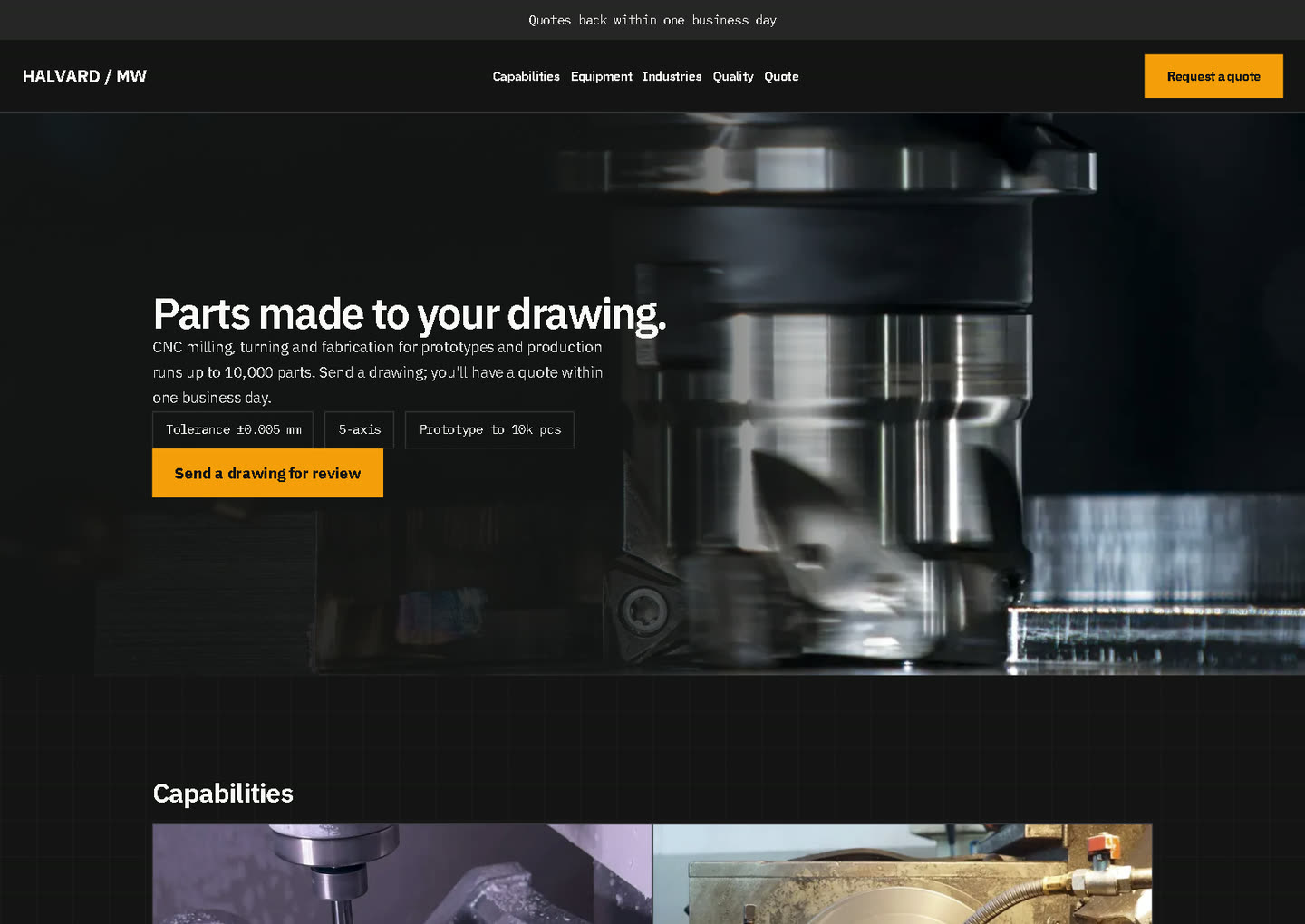Click the Capabilities section heading

pyautogui.click(x=223, y=794)
